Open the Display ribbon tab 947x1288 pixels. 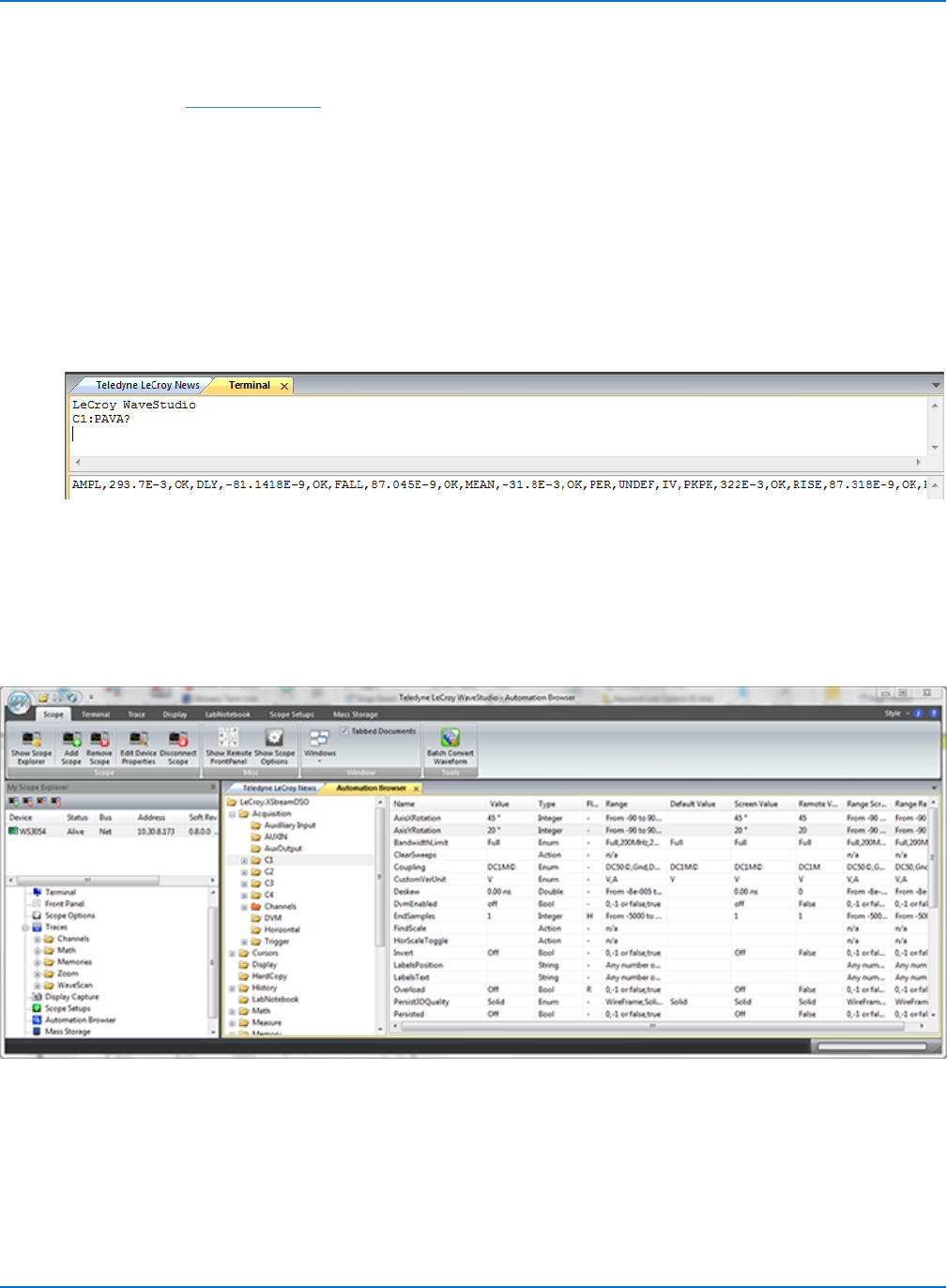[176, 714]
